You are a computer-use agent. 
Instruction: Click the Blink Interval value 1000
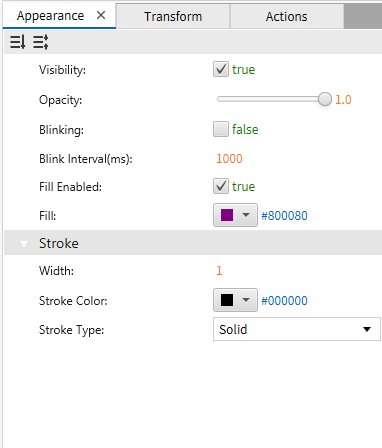pyautogui.click(x=229, y=159)
